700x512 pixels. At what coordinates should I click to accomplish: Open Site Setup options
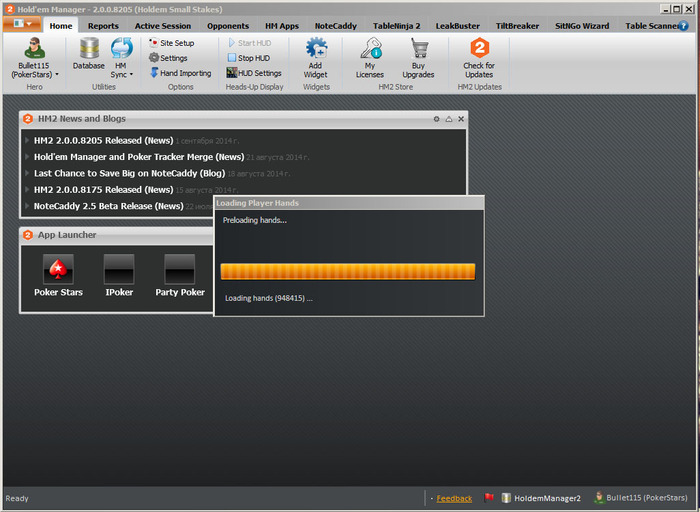[172, 43]
